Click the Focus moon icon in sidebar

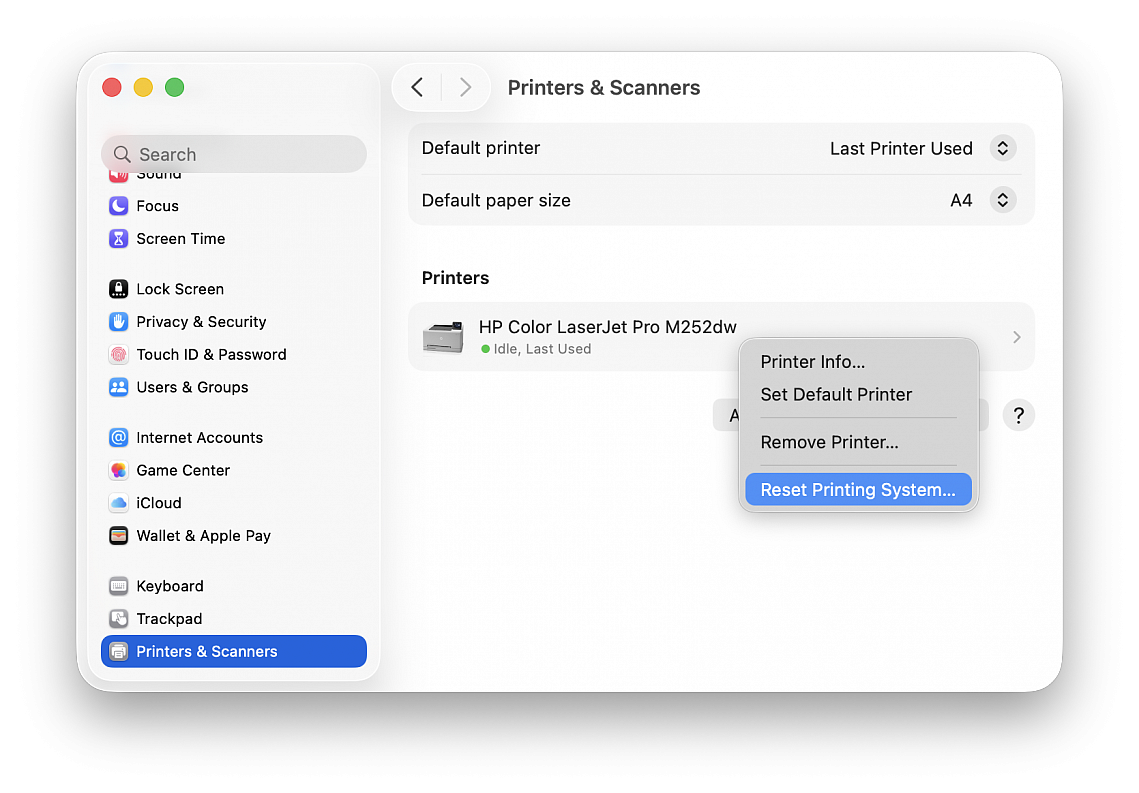click(119, 206)
